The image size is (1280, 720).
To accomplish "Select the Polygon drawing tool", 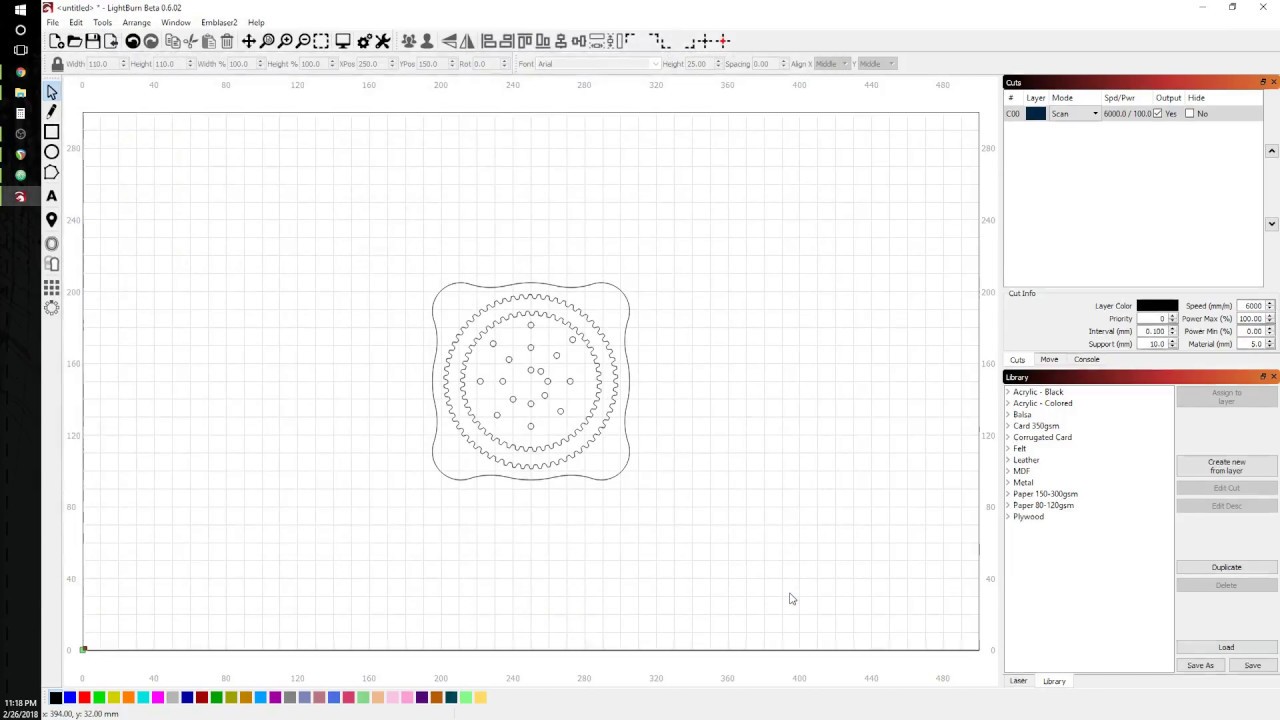I will [x=52, y=173].
